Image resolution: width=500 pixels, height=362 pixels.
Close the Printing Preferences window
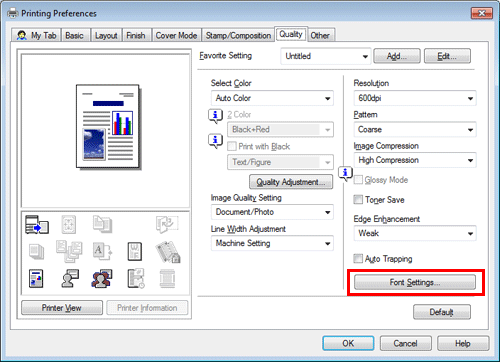(482, 13)
